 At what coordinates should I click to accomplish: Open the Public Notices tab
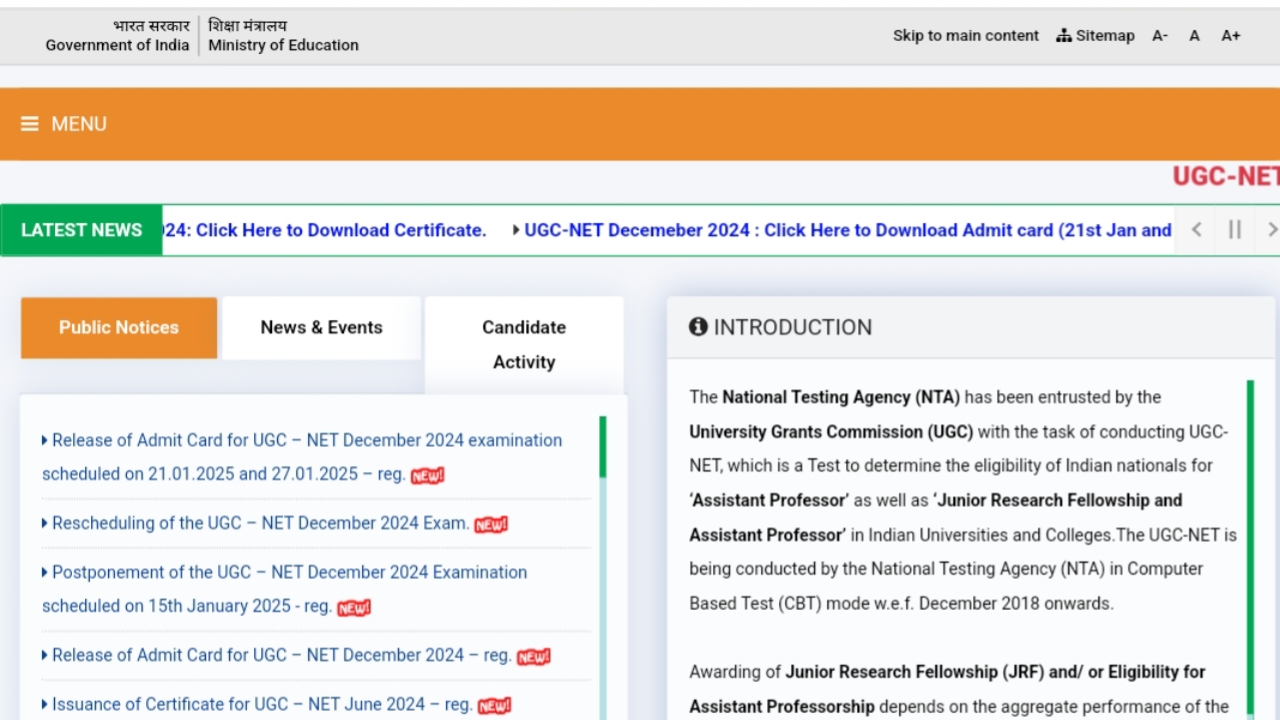(119, 327)
